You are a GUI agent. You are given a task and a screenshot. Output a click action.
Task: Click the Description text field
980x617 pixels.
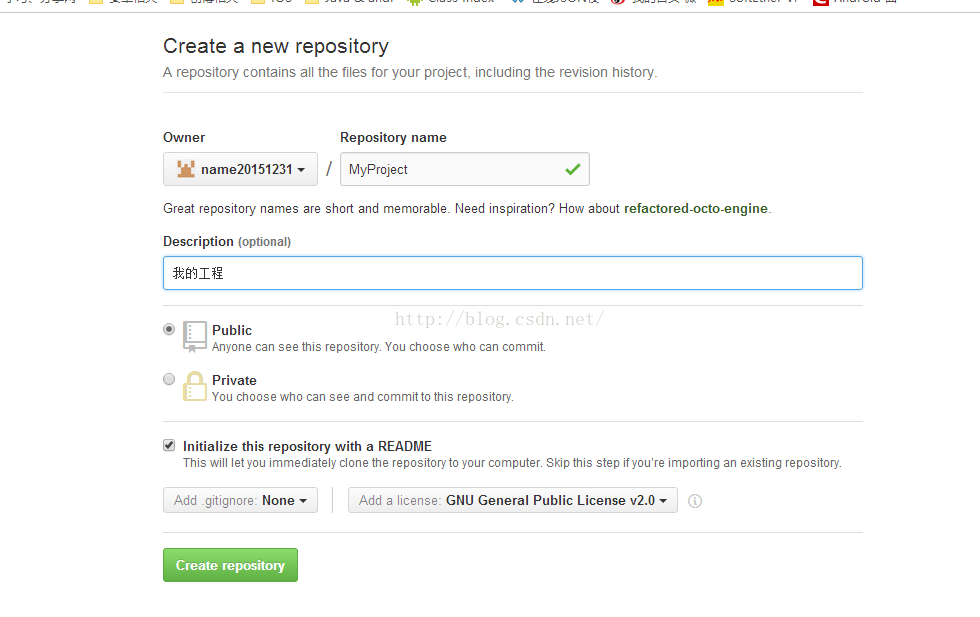[x=512, y=273]
